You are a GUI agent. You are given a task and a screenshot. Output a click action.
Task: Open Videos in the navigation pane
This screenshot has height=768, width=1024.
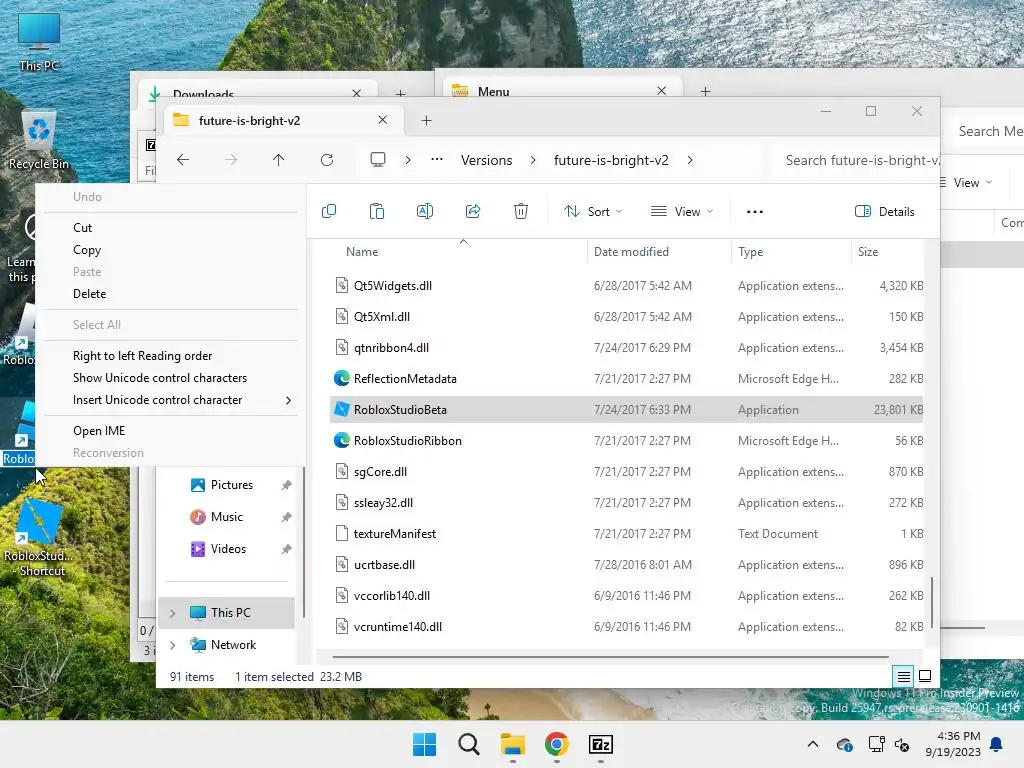click(228, 549)
